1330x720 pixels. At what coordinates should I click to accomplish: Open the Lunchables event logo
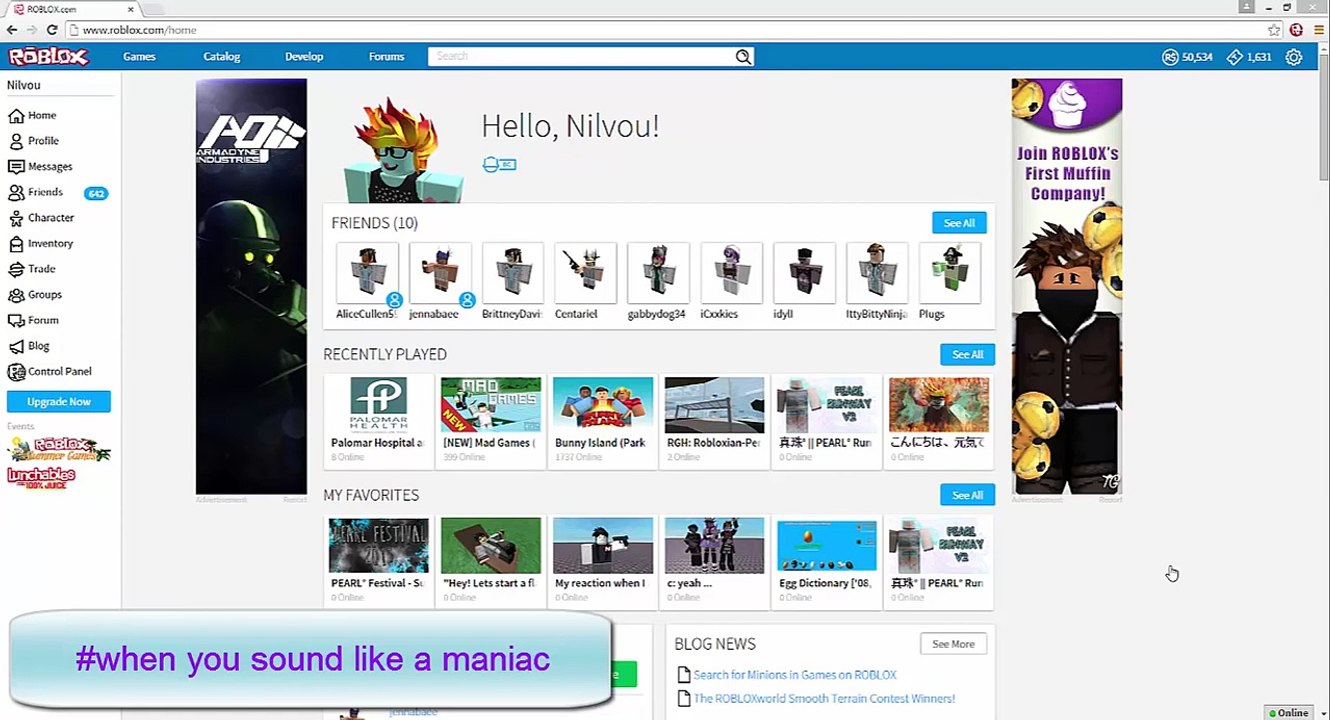click(x=41, y=477)
